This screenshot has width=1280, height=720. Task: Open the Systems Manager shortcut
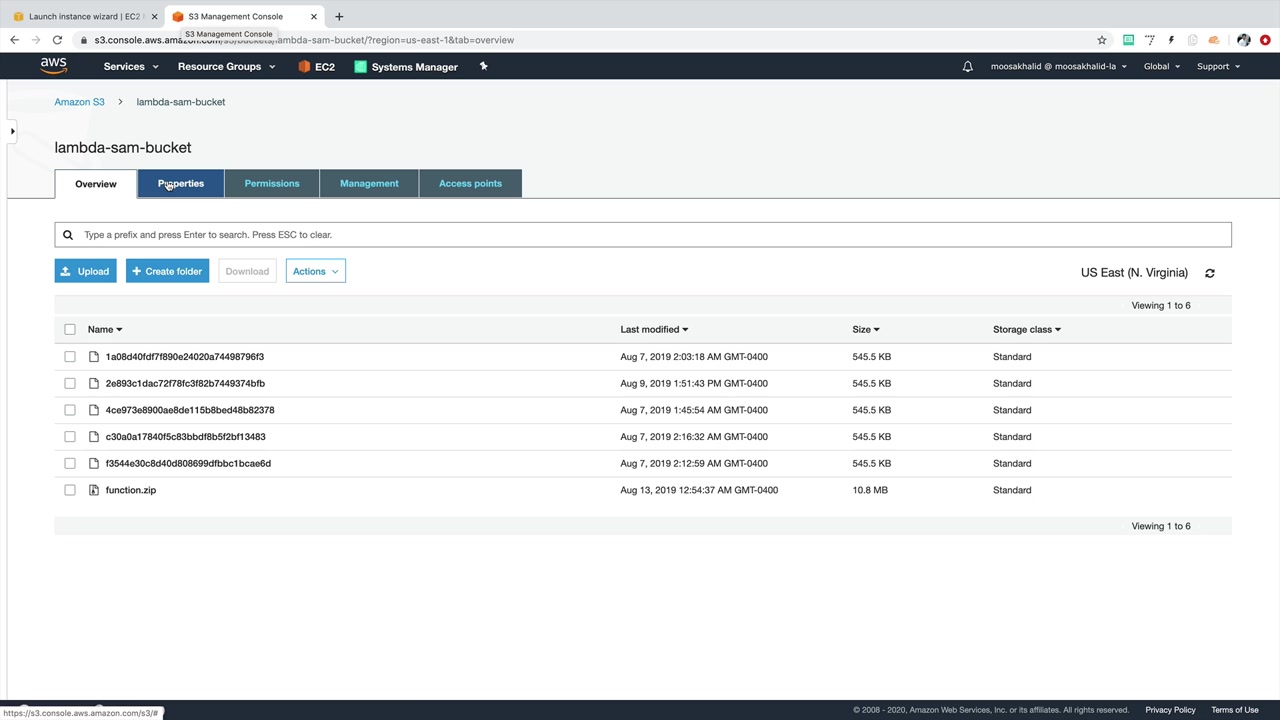tap(406, 67)
